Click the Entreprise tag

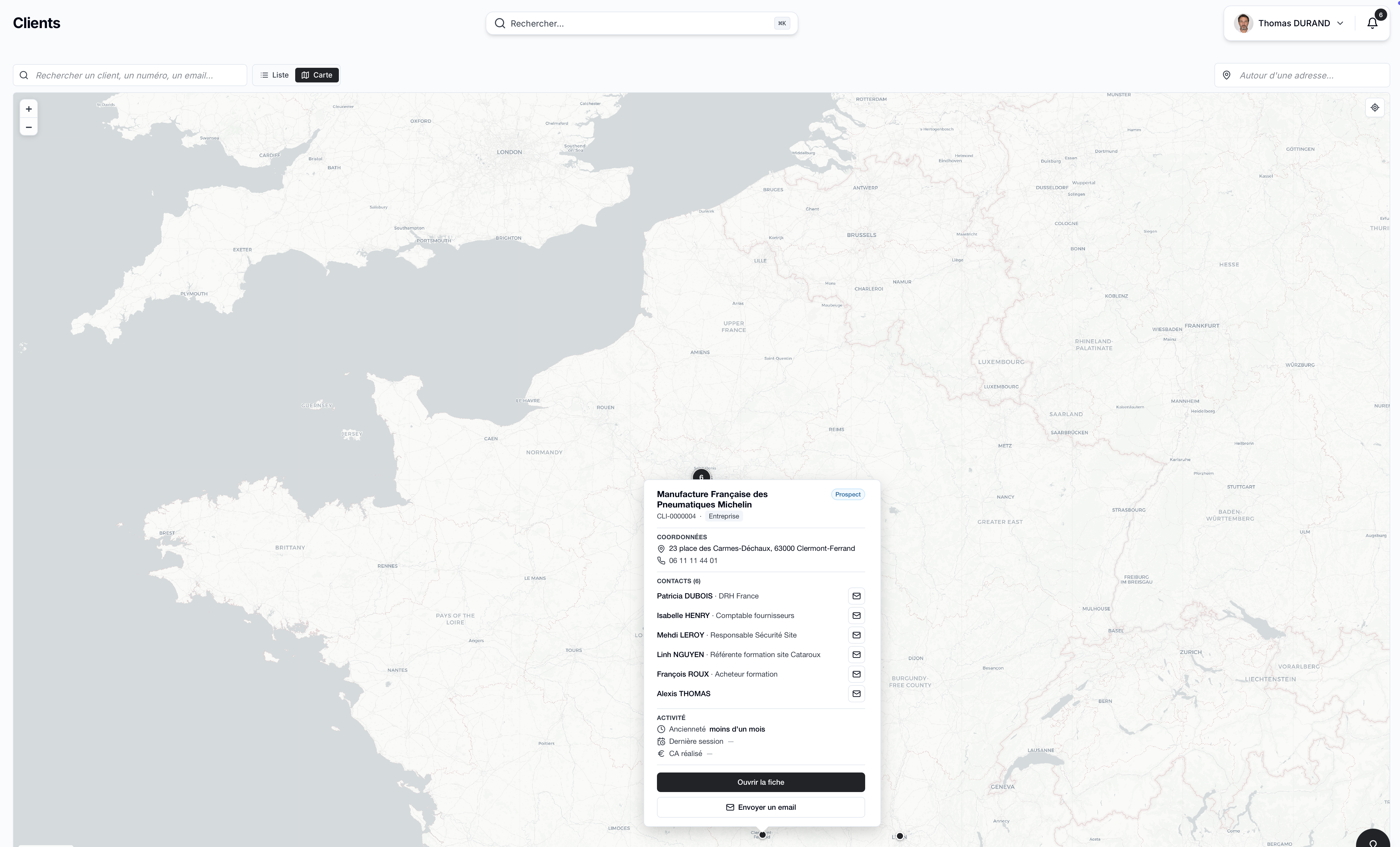click(x=723, y=516)
